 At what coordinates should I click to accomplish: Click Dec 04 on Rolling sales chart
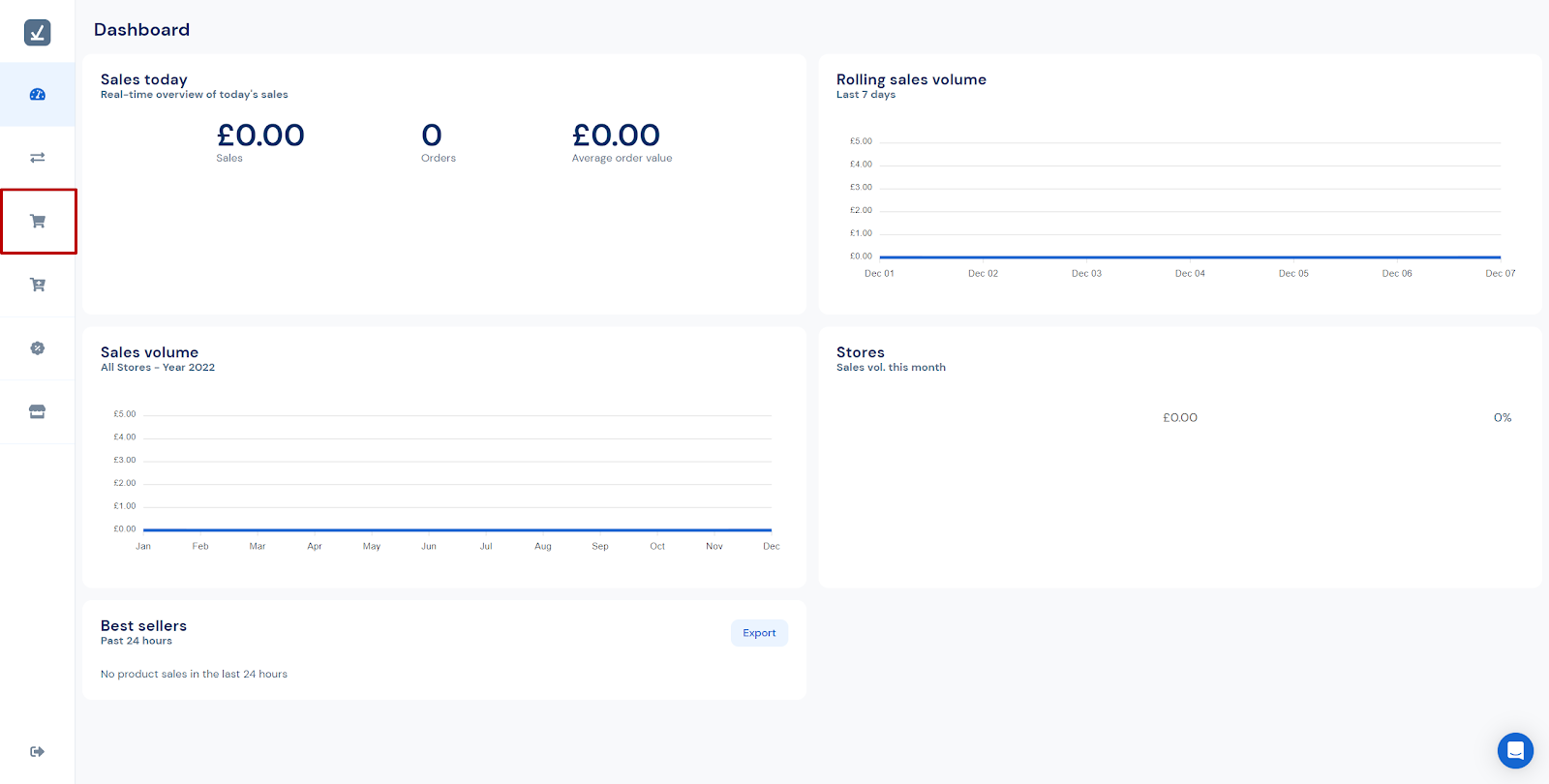point(1190,274)
